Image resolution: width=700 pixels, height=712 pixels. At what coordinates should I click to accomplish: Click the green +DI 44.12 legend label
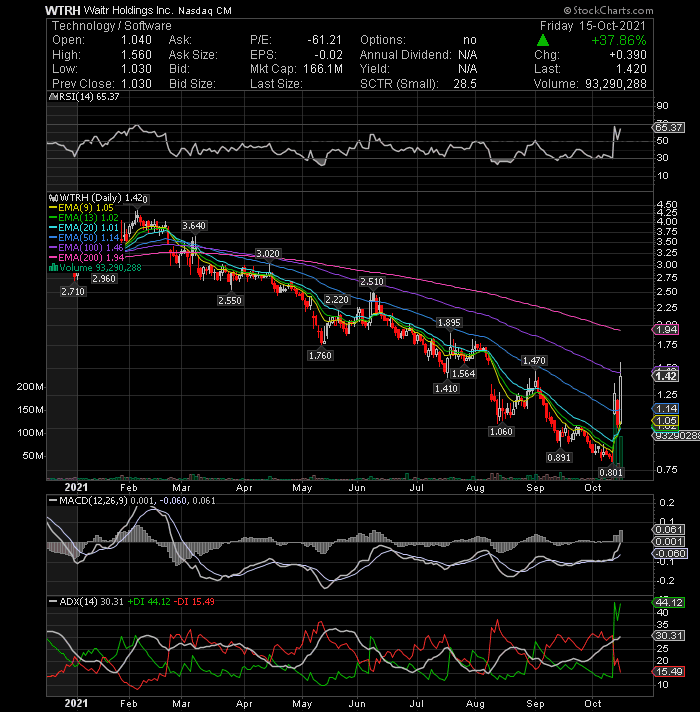point(149,602)
